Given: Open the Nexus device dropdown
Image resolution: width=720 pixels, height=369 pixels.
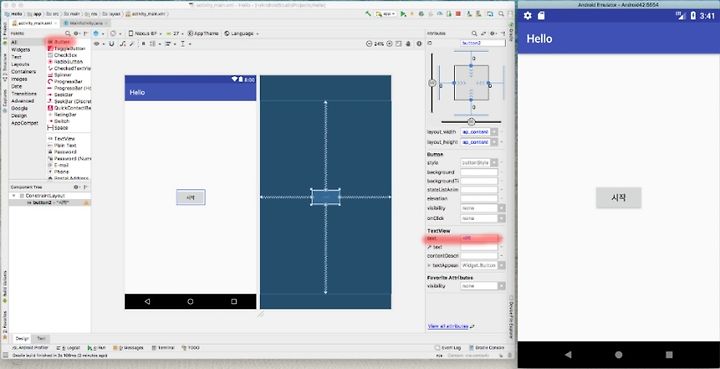Looking at the screenshot, I should pos(144,33).
